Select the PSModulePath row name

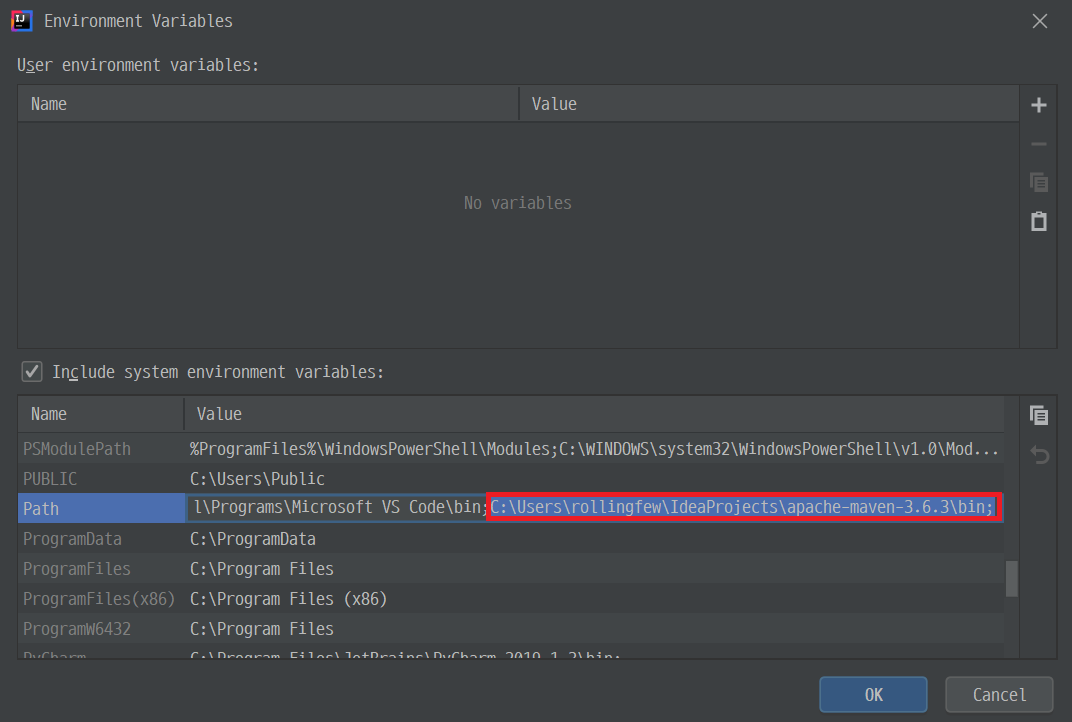pos(77,449)
